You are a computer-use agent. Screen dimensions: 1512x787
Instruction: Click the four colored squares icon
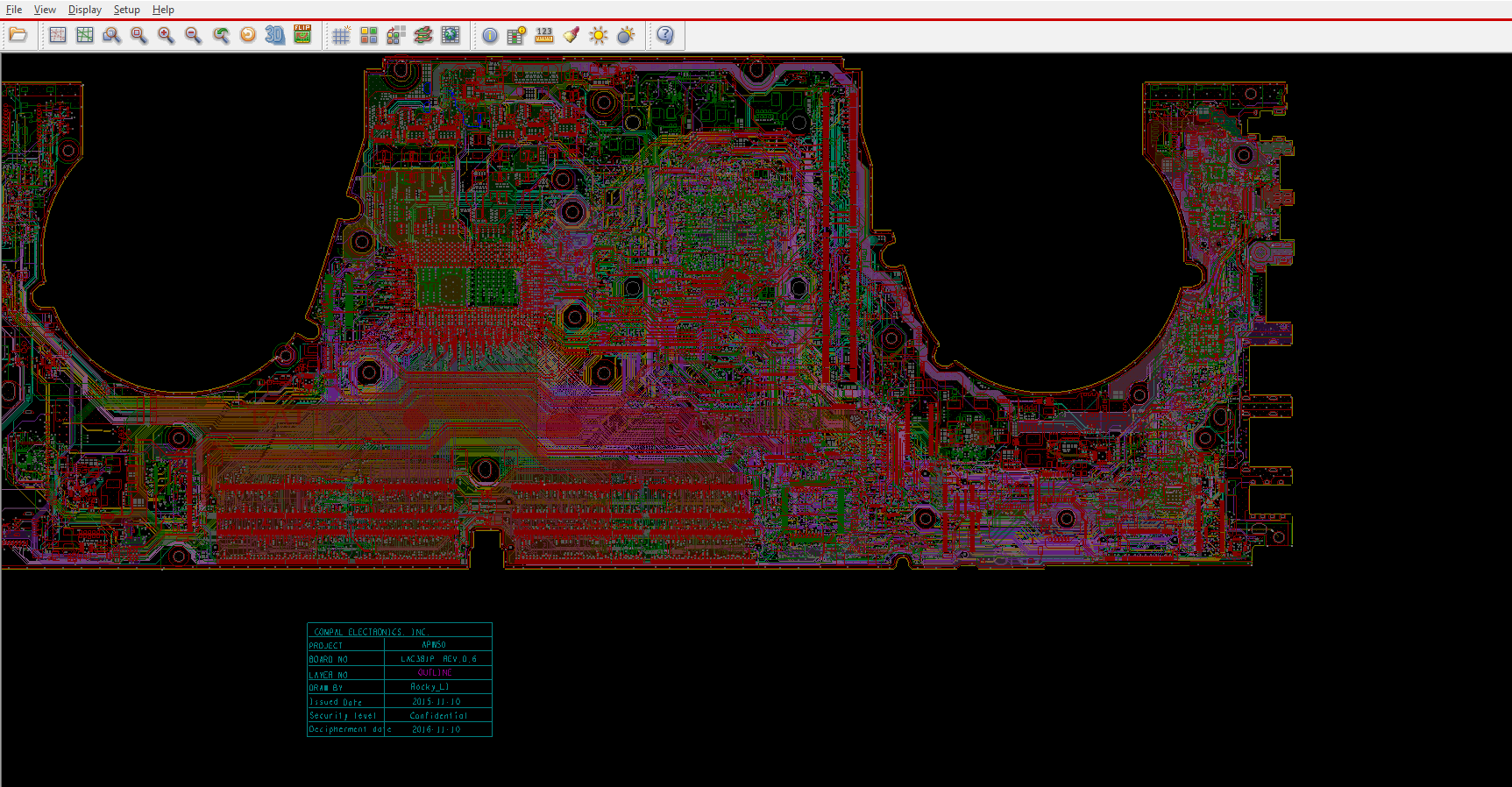[369, 35]
